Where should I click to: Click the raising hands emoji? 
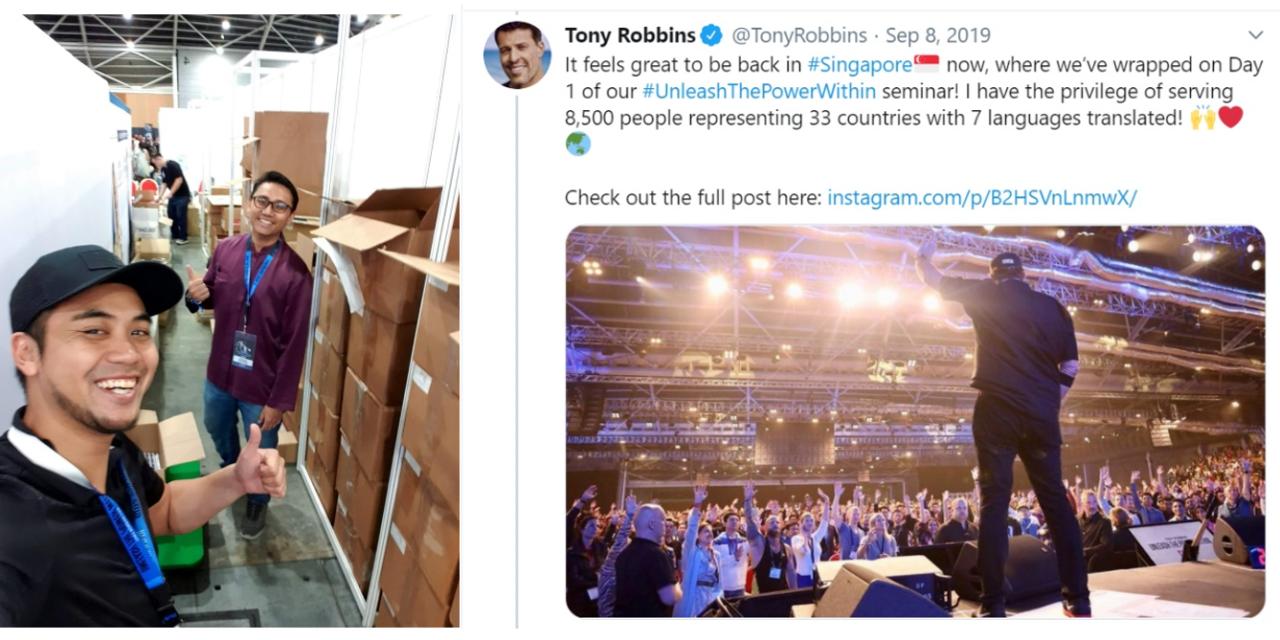pos(1203,118)
